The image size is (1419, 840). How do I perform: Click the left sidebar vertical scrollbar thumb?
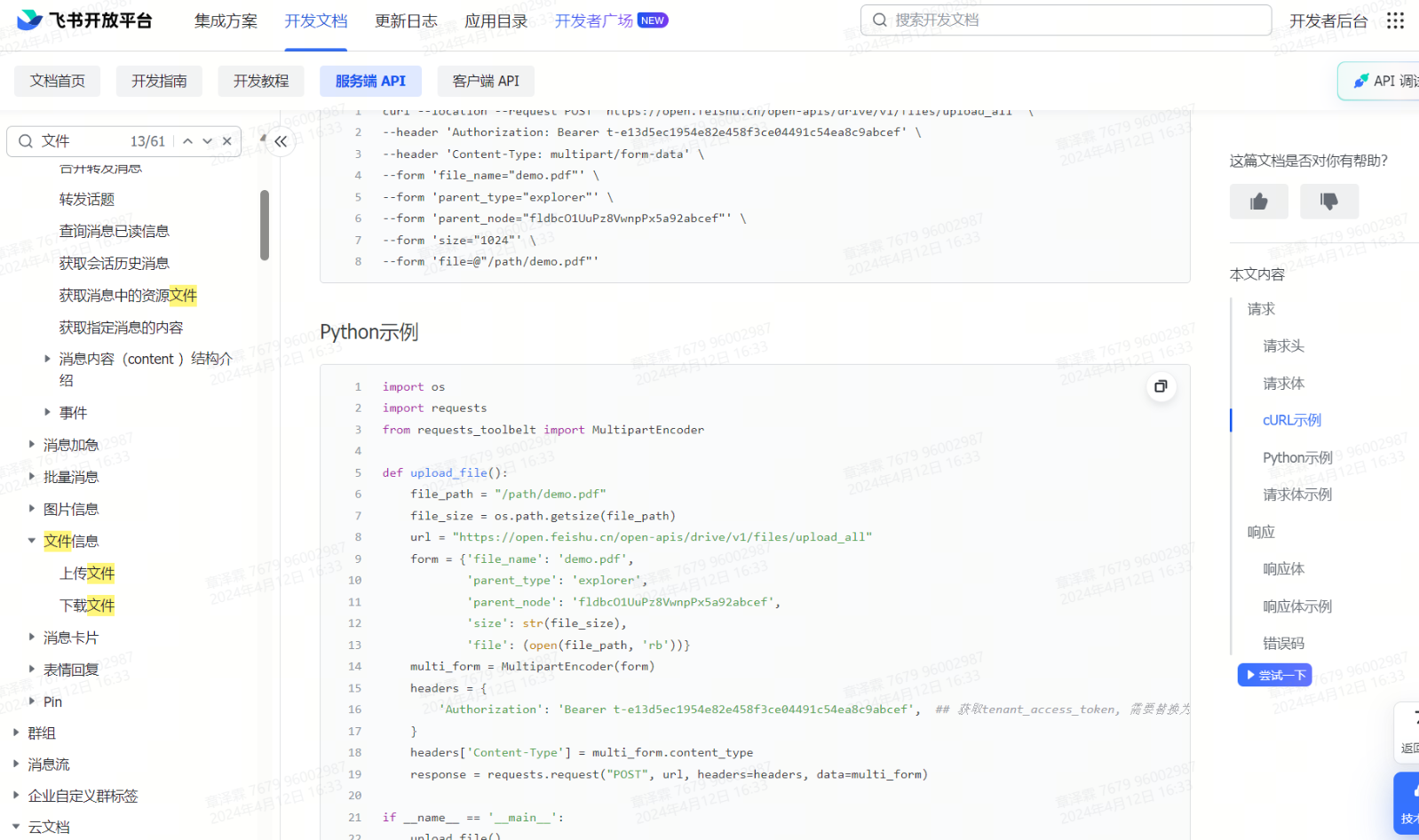265,225
